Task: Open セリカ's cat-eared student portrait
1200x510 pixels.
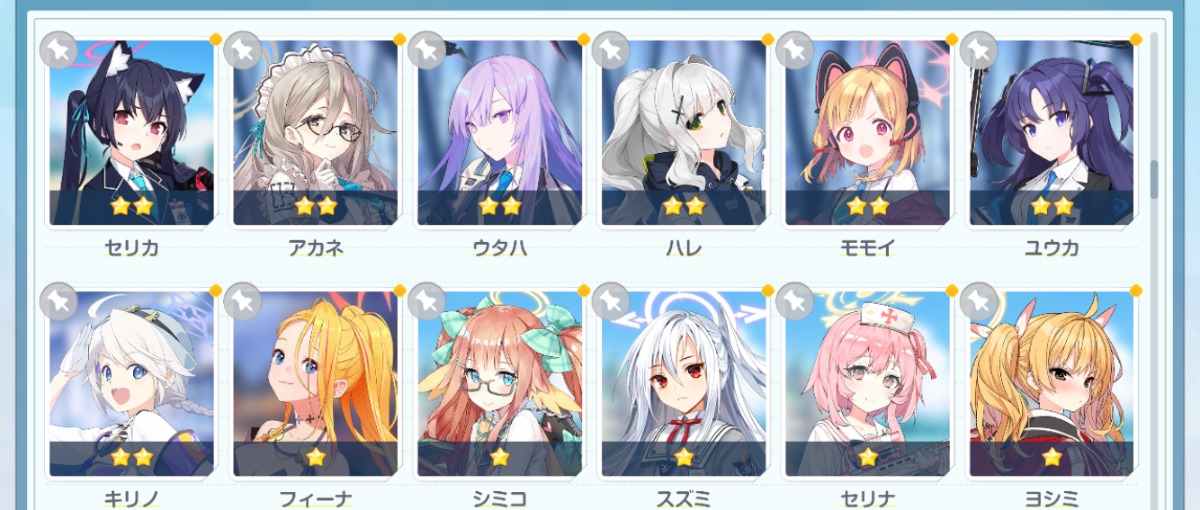Action: pyautogui.click(x=132, y=132)
